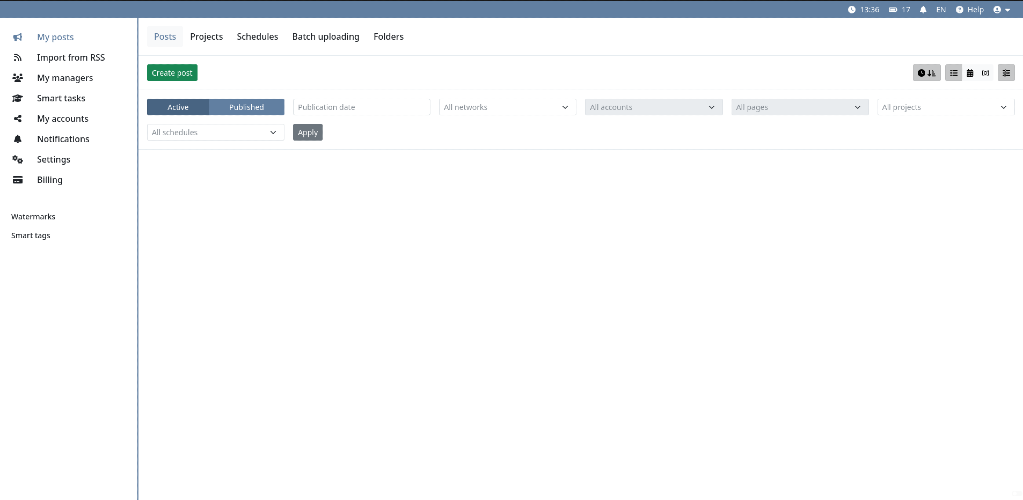This screenshot has height=500, width=1023.
Task: Open the All accounts dropdown
Action: click(x=654, y=107)
